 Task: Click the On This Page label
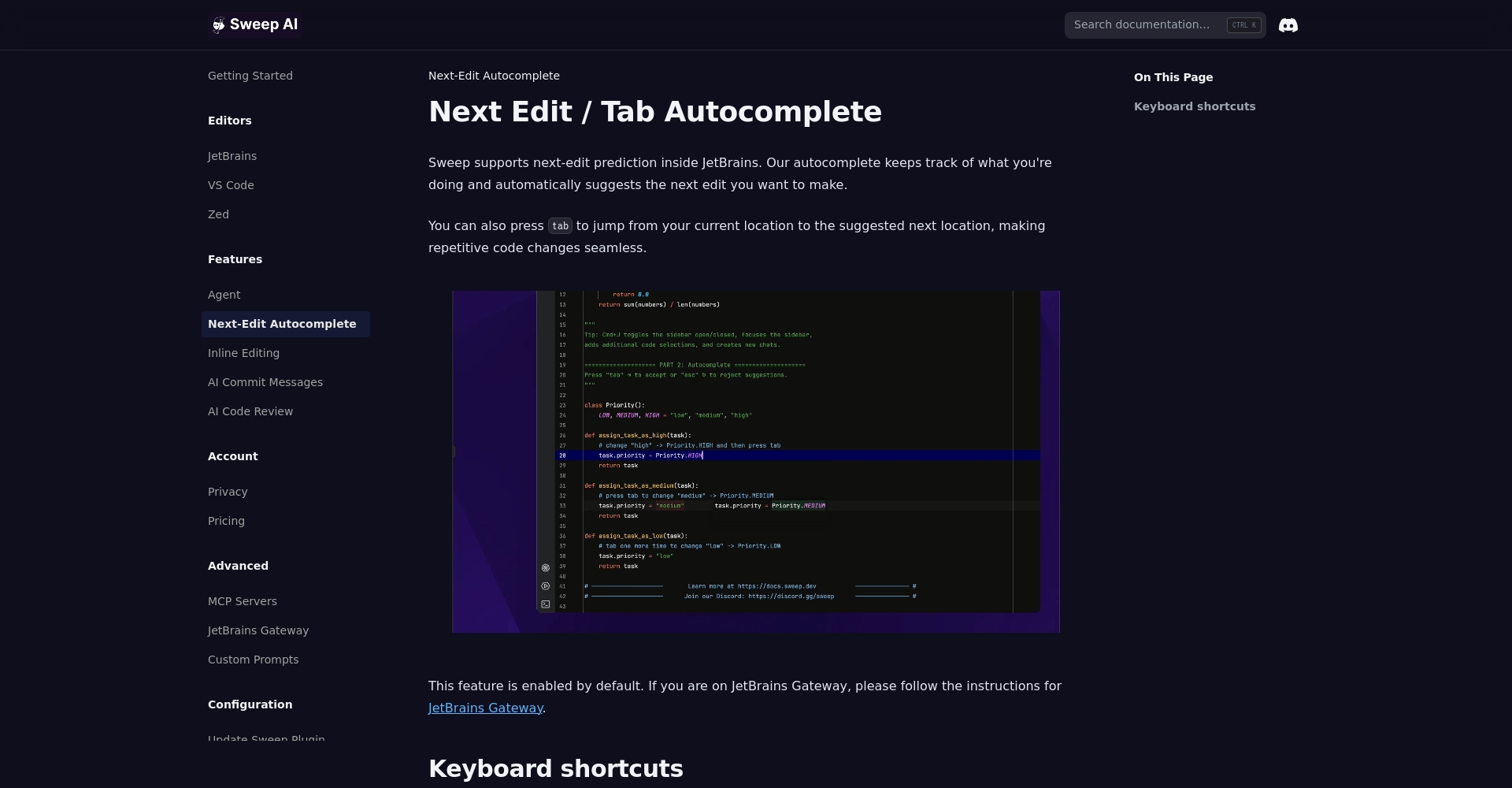click(1173, 77)
